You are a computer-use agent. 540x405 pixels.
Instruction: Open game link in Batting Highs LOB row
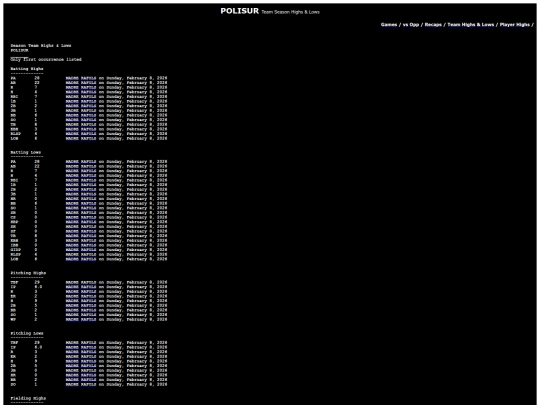[81, 138]
